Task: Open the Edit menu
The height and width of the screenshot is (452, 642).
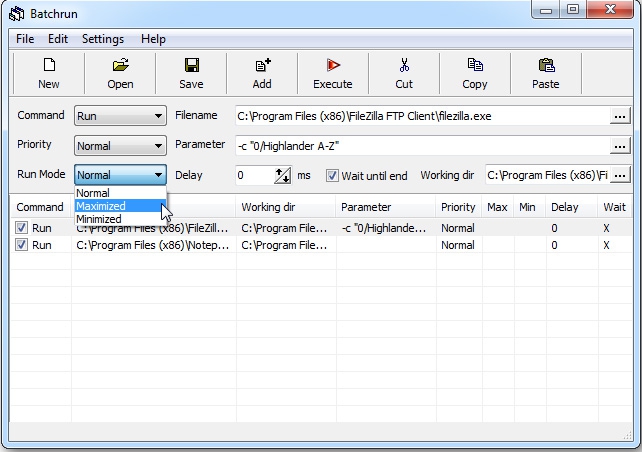Action: click(x=58, y=39)
